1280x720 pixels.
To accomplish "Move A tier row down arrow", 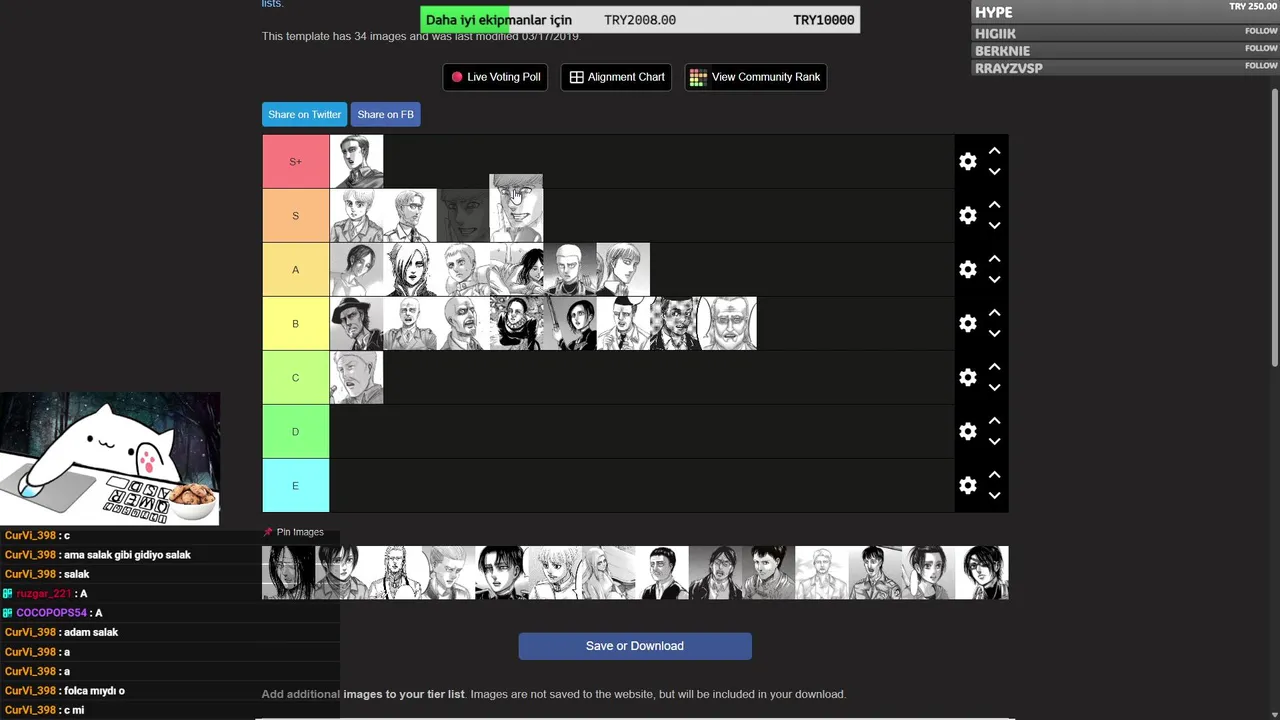I will point(994,279).
